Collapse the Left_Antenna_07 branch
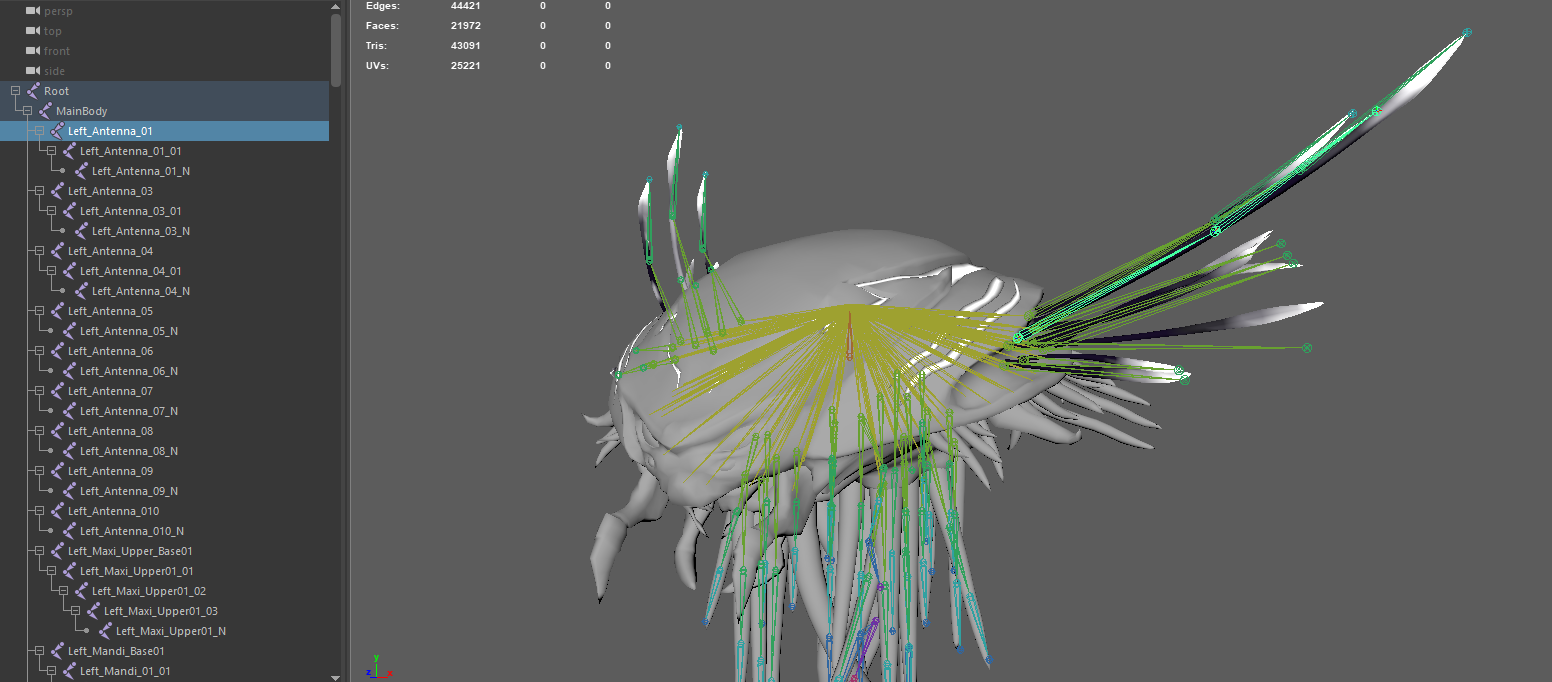Image resolution: width=1552 pixels, height=682 pixels. click(x=39, y=391)
